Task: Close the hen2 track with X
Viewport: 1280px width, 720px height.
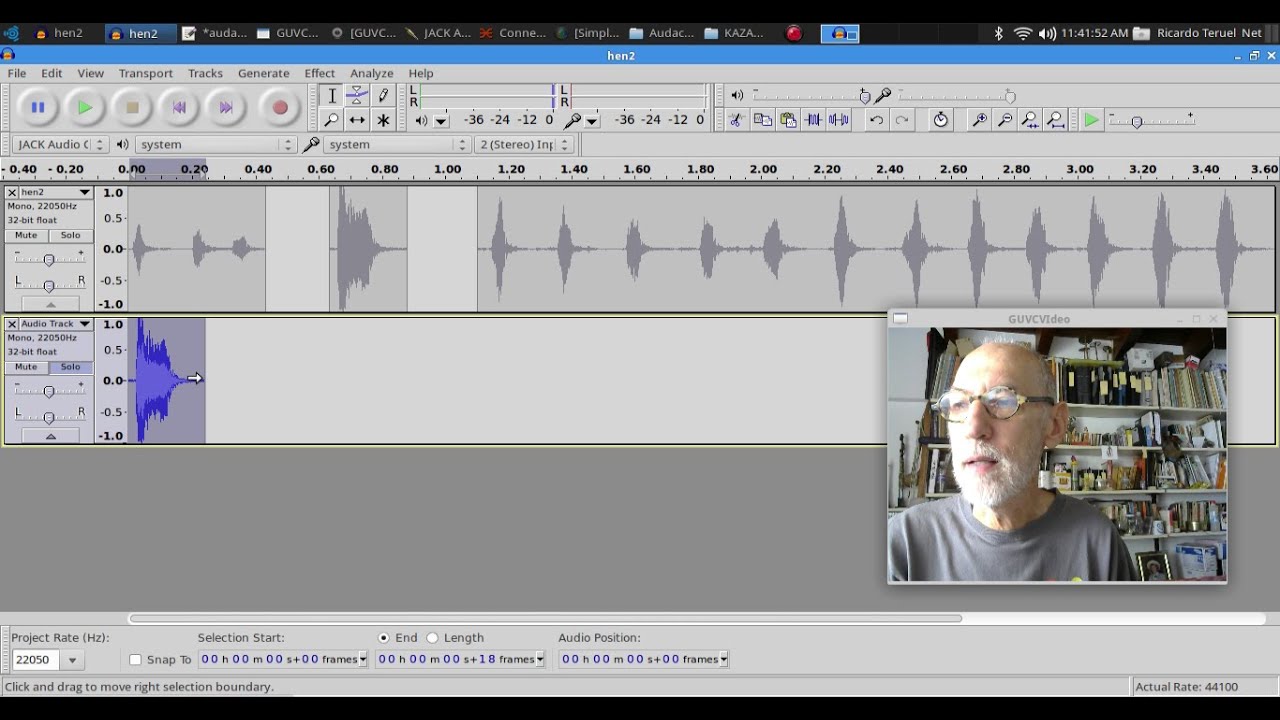Action: [x=12, y=192]
